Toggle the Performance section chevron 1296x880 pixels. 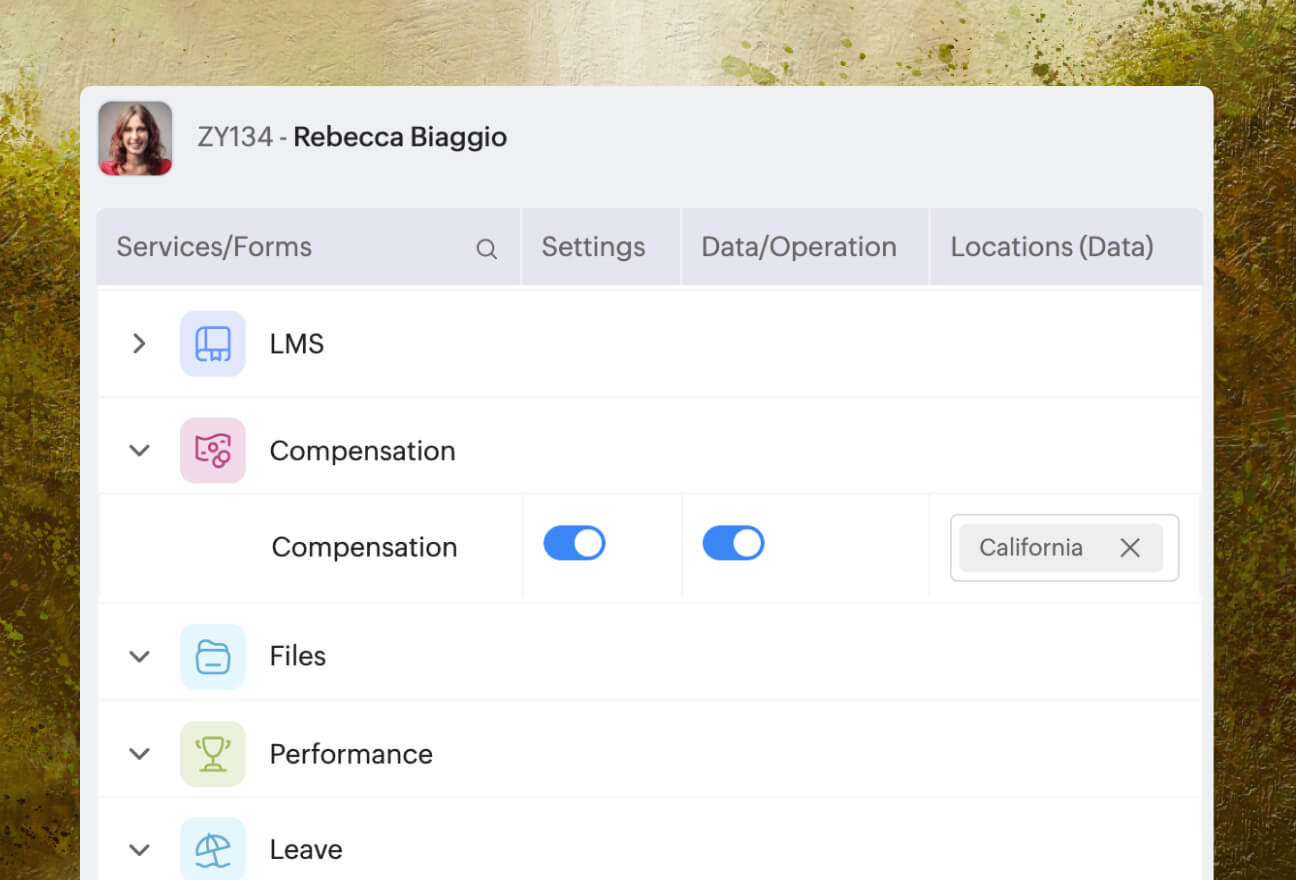[140, 754]
